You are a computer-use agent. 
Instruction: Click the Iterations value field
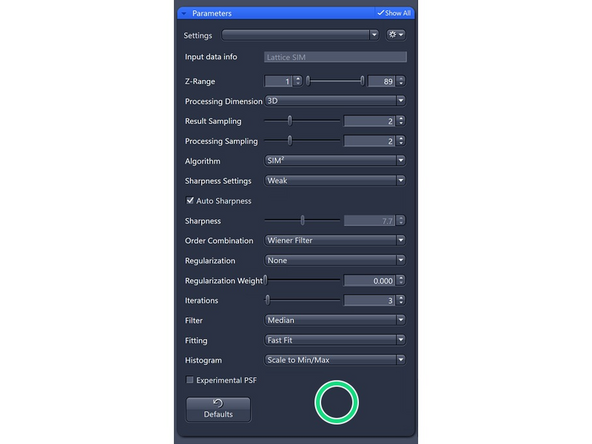tap(370, 301)
